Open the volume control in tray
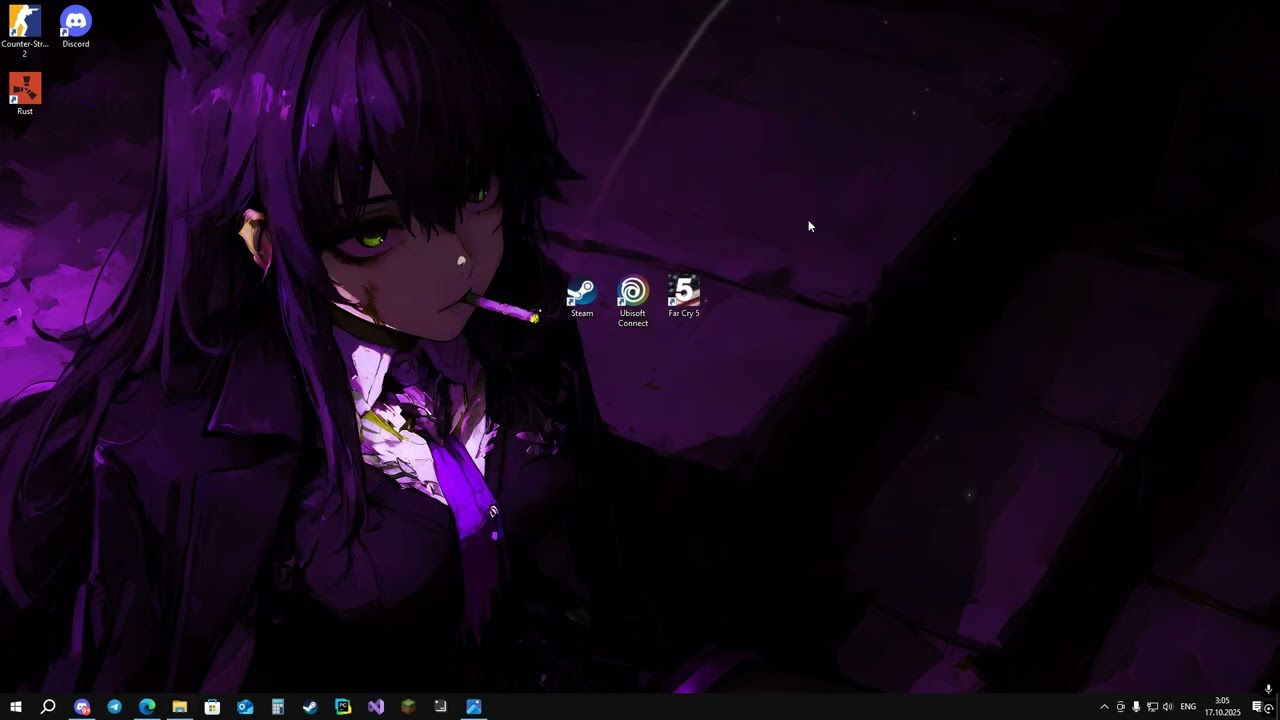Screen dimensions: 1280x720 coord(1167,707)
